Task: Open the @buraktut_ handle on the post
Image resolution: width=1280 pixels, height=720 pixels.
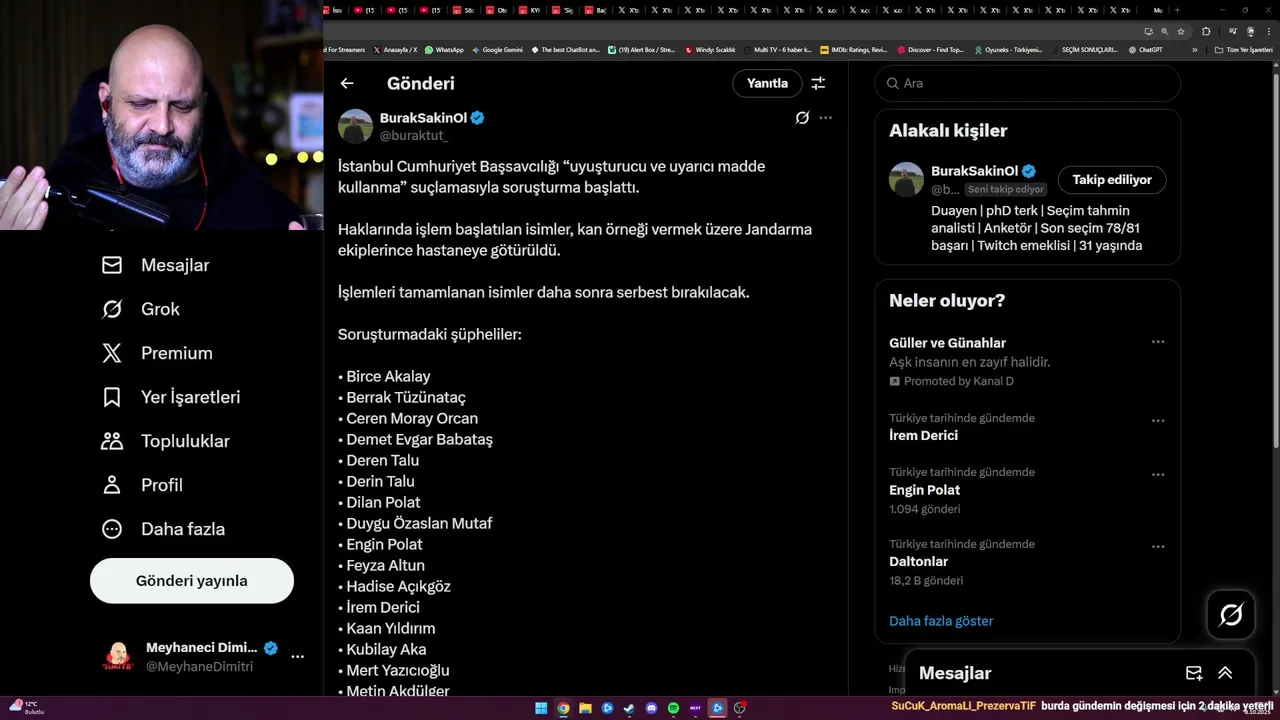Action: [413, 136]
